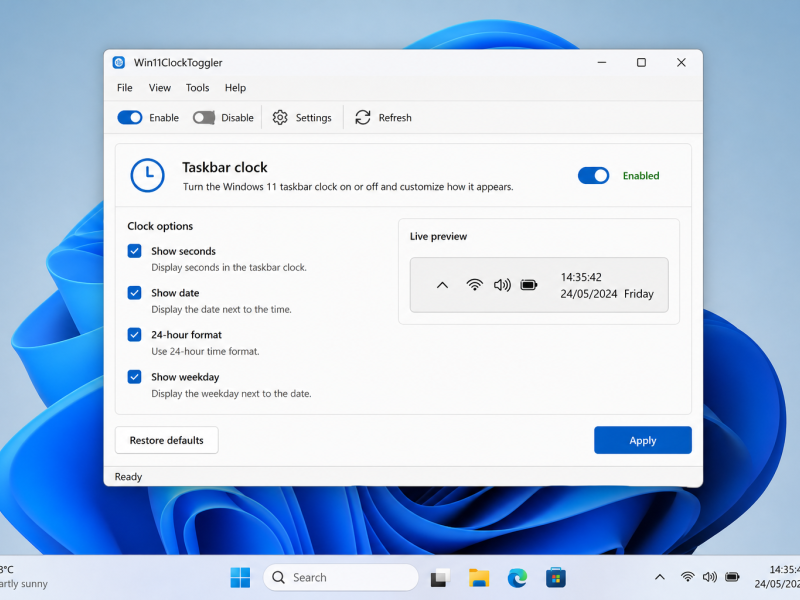Click the Settings gear icon in toolbar
Image resolution: width=800 pixels, height=600 pixels.
click(280, 118)
